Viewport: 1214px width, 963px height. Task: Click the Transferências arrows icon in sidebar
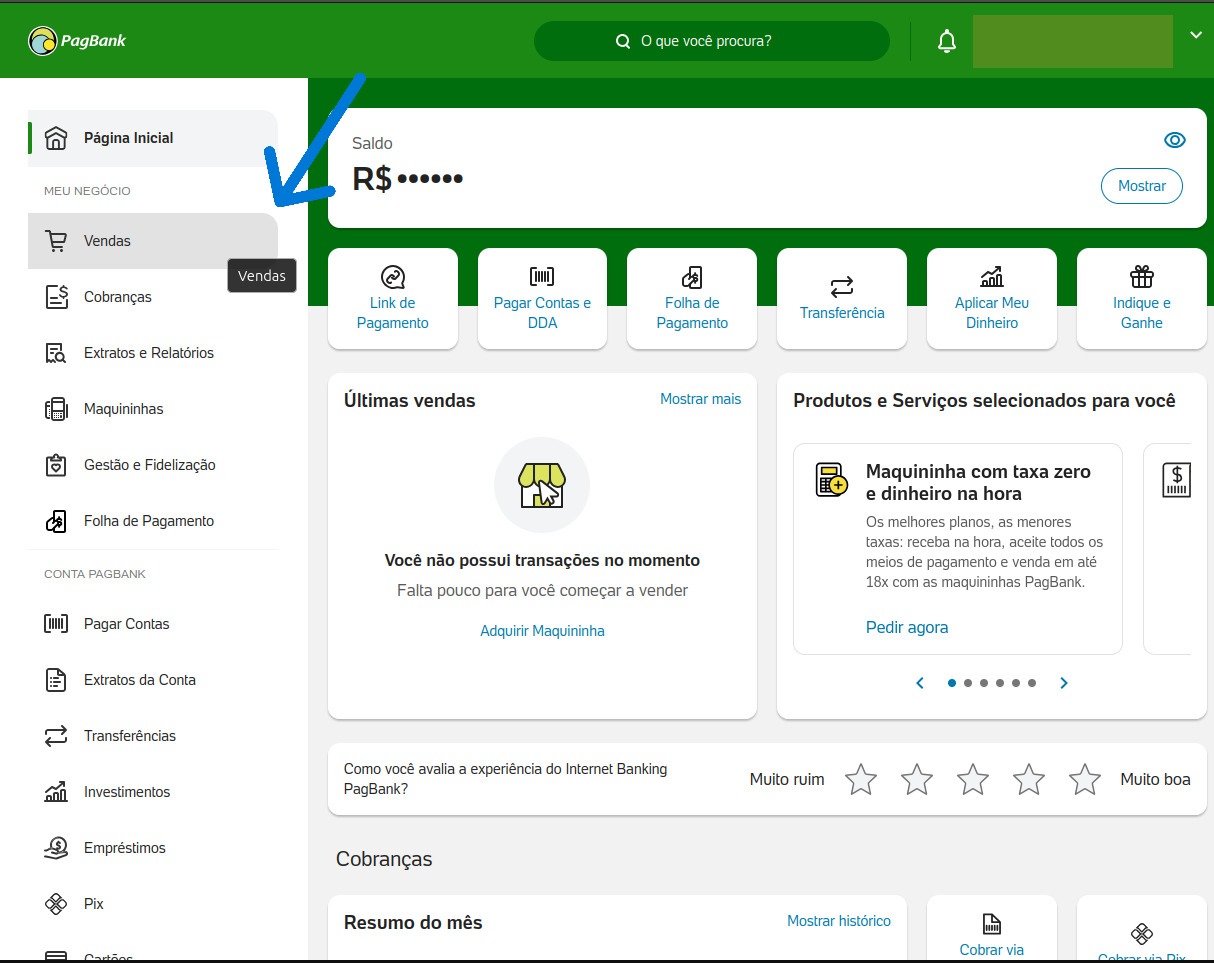pos(56,736)
